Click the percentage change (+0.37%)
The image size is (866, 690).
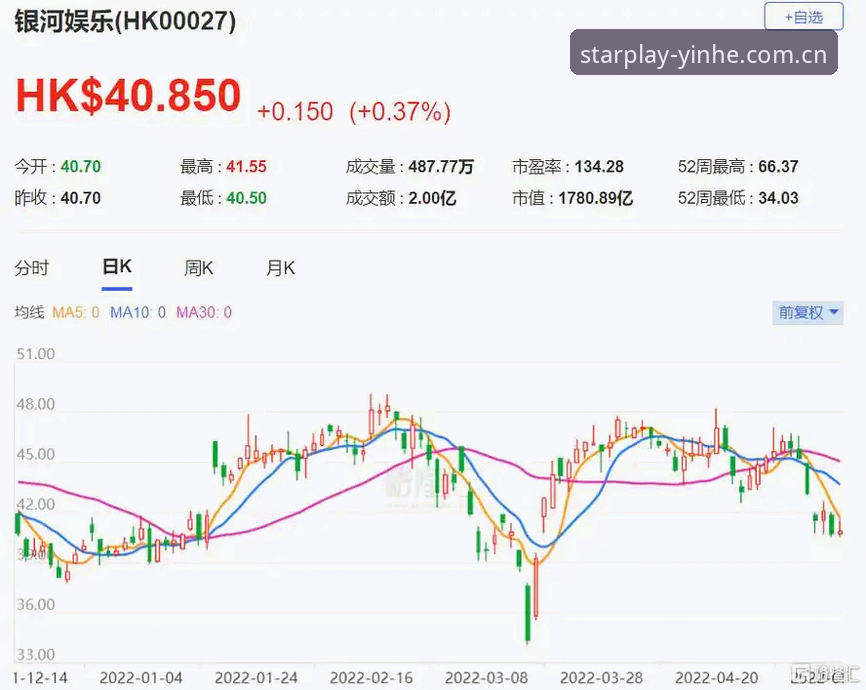(400, 112)
